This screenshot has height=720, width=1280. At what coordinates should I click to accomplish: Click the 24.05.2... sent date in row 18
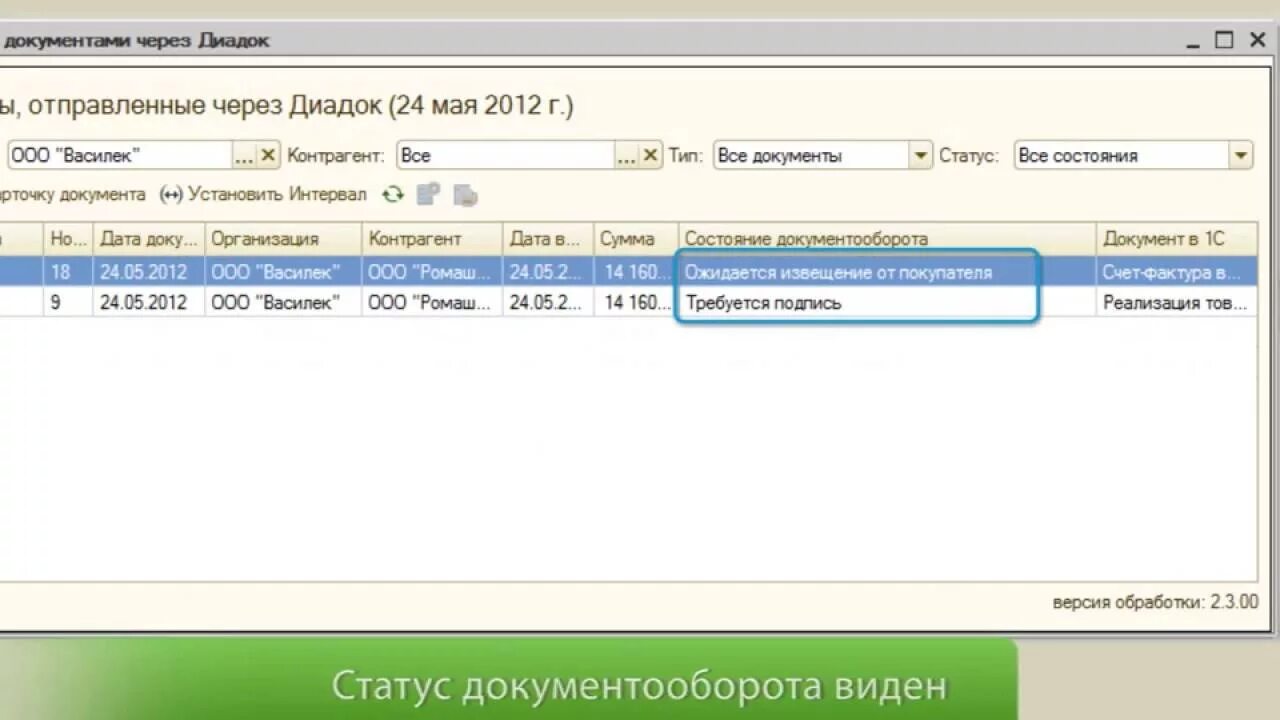tap(548, 272)
